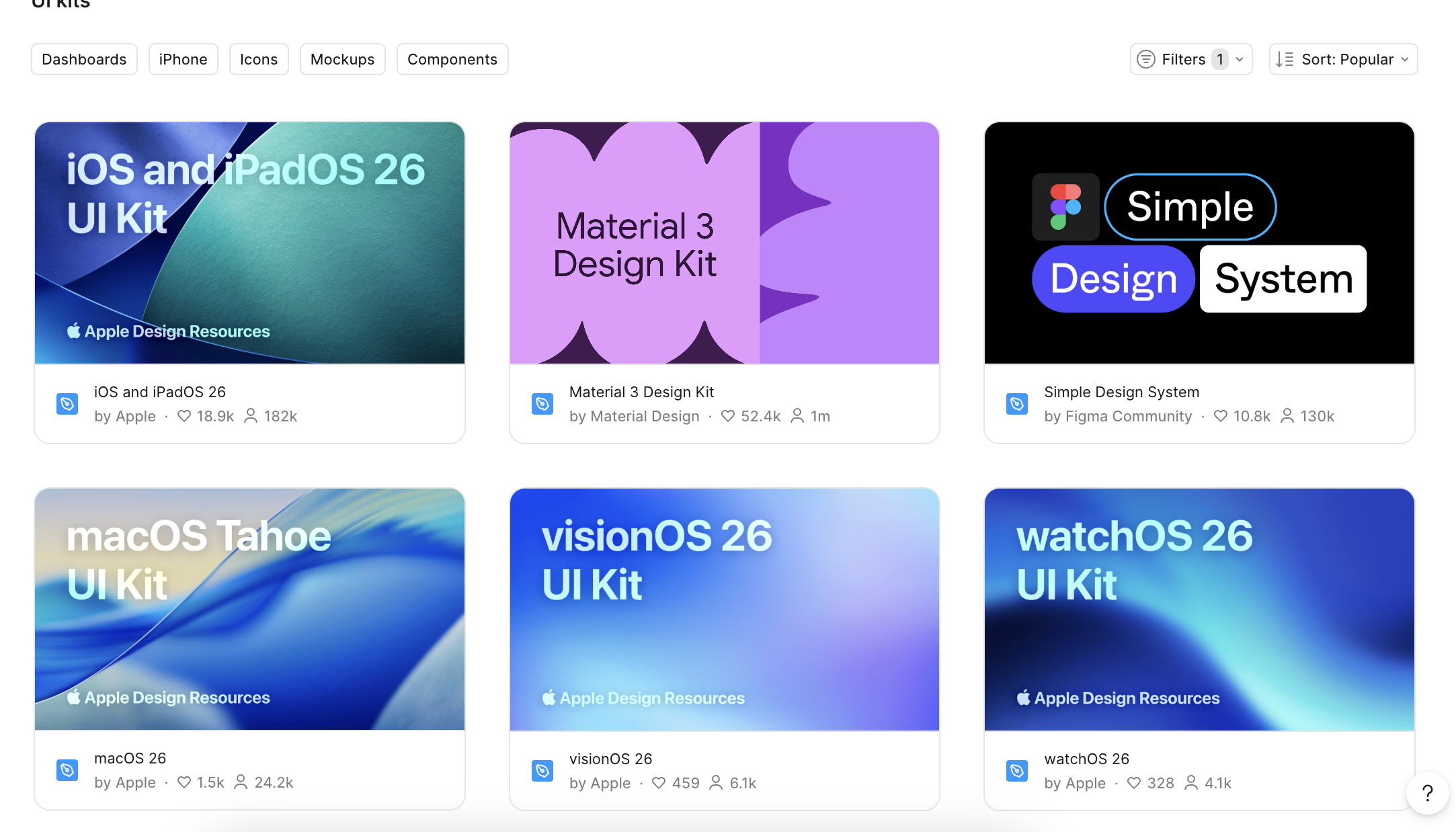The height and width of the screenshot is (832, 1456).
Task: Click the users icon on iOS and iPadOS 26
Action: (x=251, y=416)
